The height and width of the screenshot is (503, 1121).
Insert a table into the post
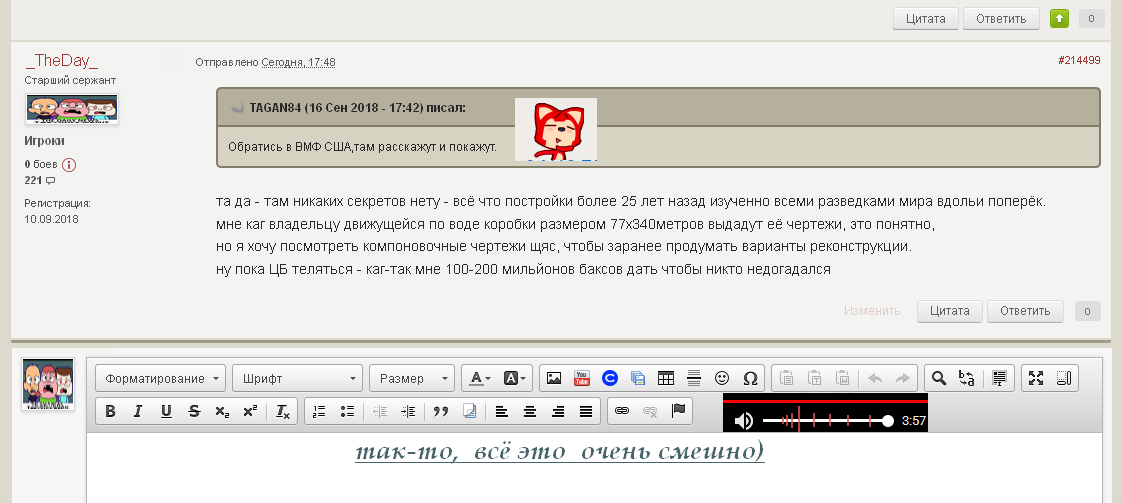pos(666,378)
